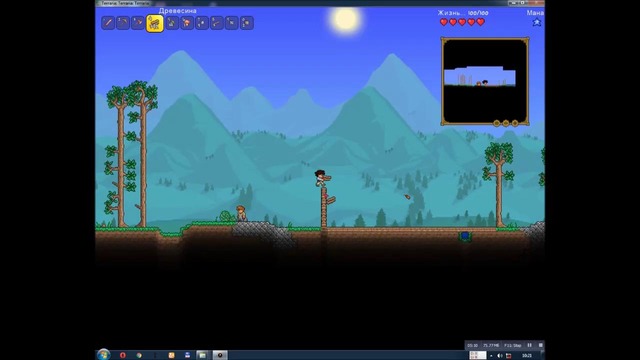Click the orange taskbar application icon
This screenshot has width=640, height=360.
(x=171, y=355)
